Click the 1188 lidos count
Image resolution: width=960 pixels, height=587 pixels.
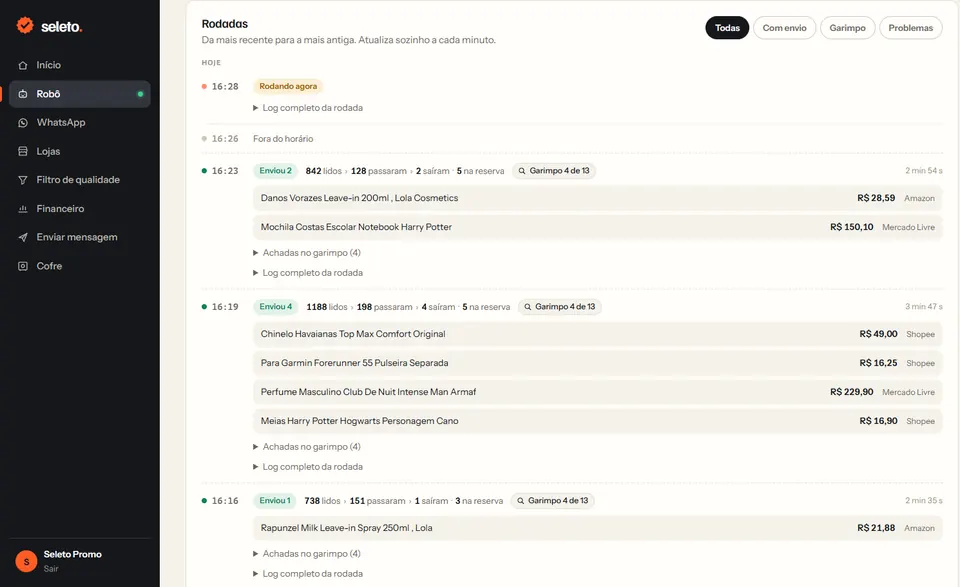click(x=327, y=307)
